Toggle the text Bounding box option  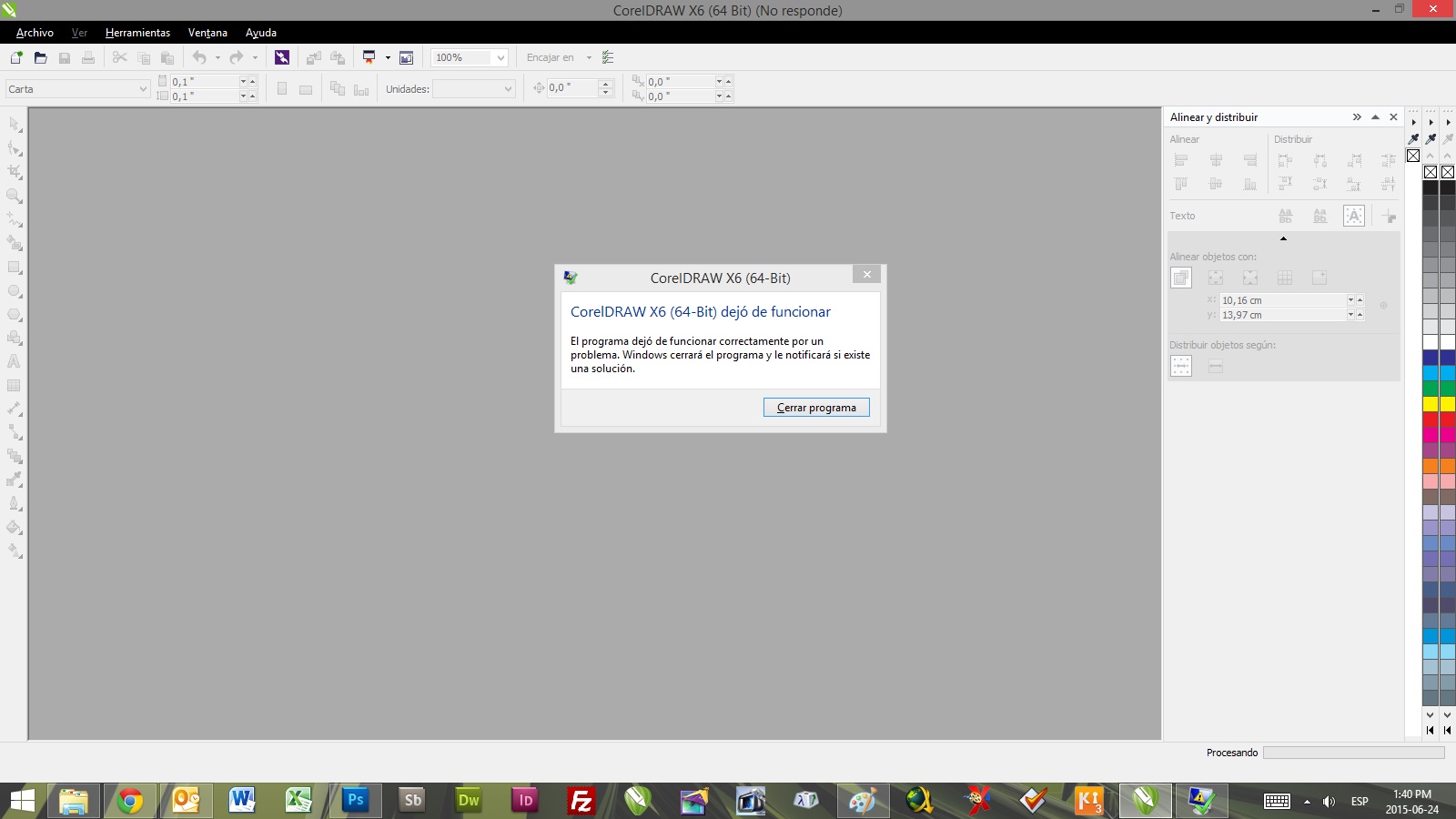click(1354, 216)
